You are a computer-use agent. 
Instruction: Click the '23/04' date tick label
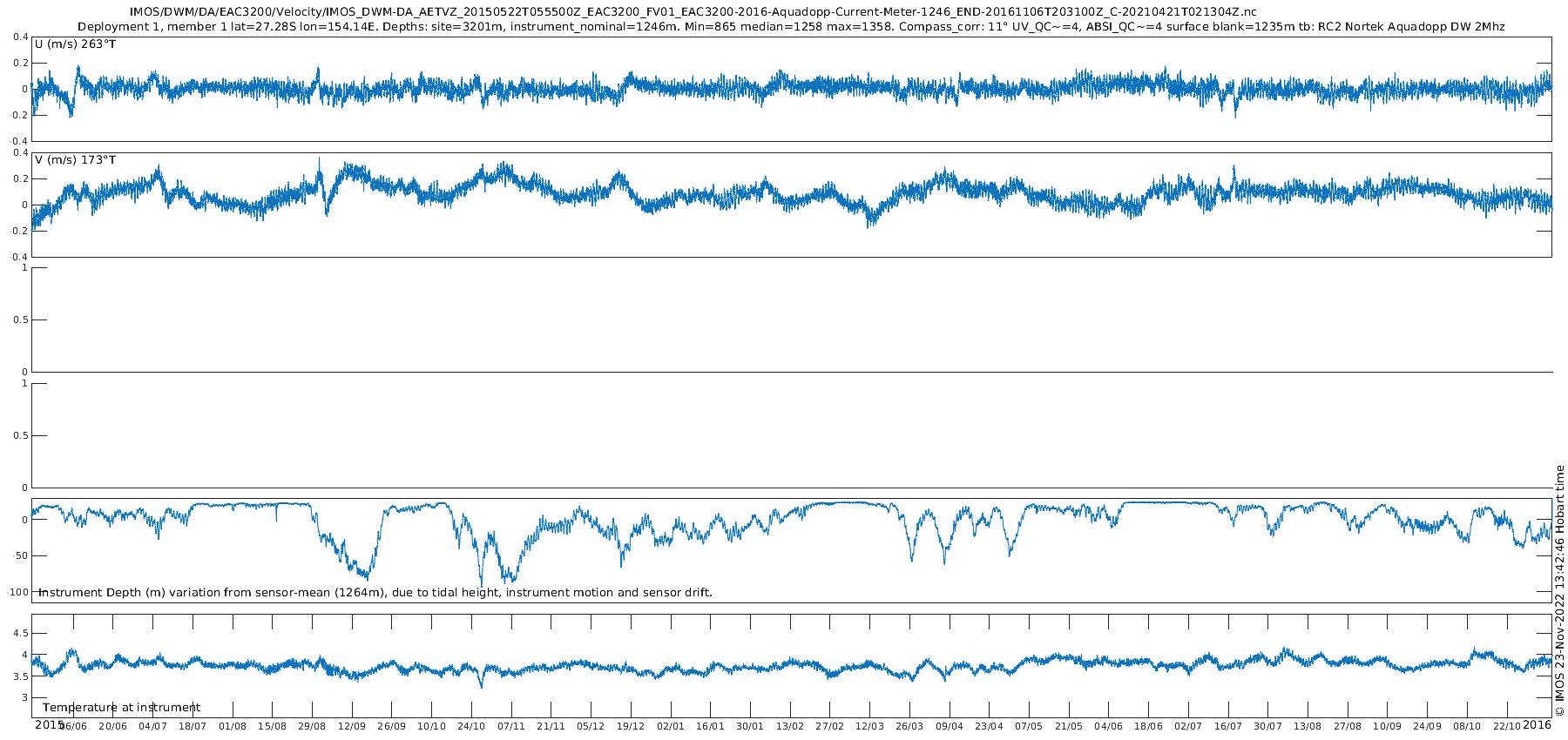989,726
